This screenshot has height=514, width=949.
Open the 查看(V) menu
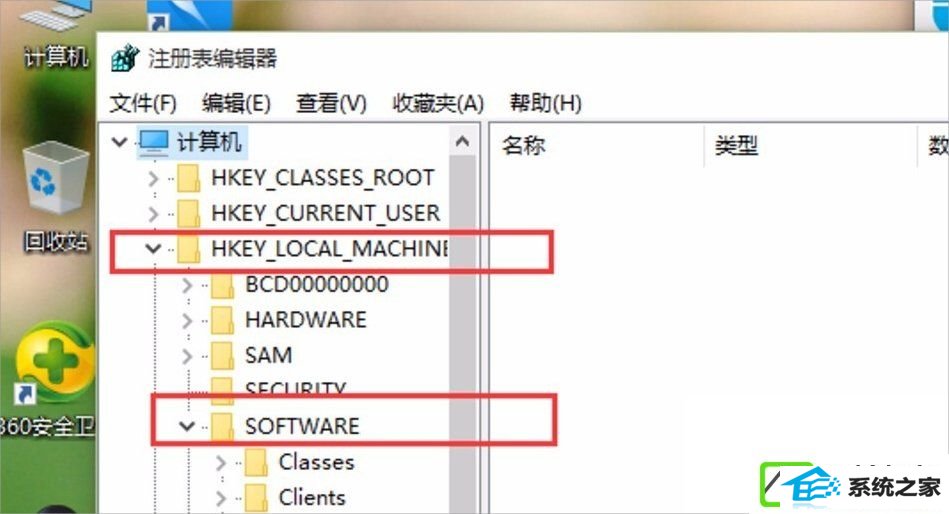click(x=331, y=104)
